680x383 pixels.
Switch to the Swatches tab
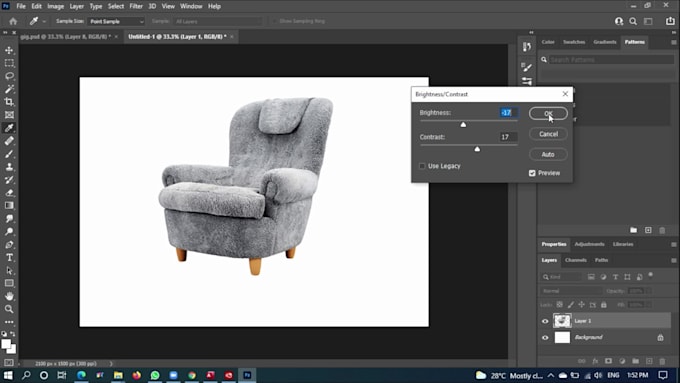(x=574, y=42)
